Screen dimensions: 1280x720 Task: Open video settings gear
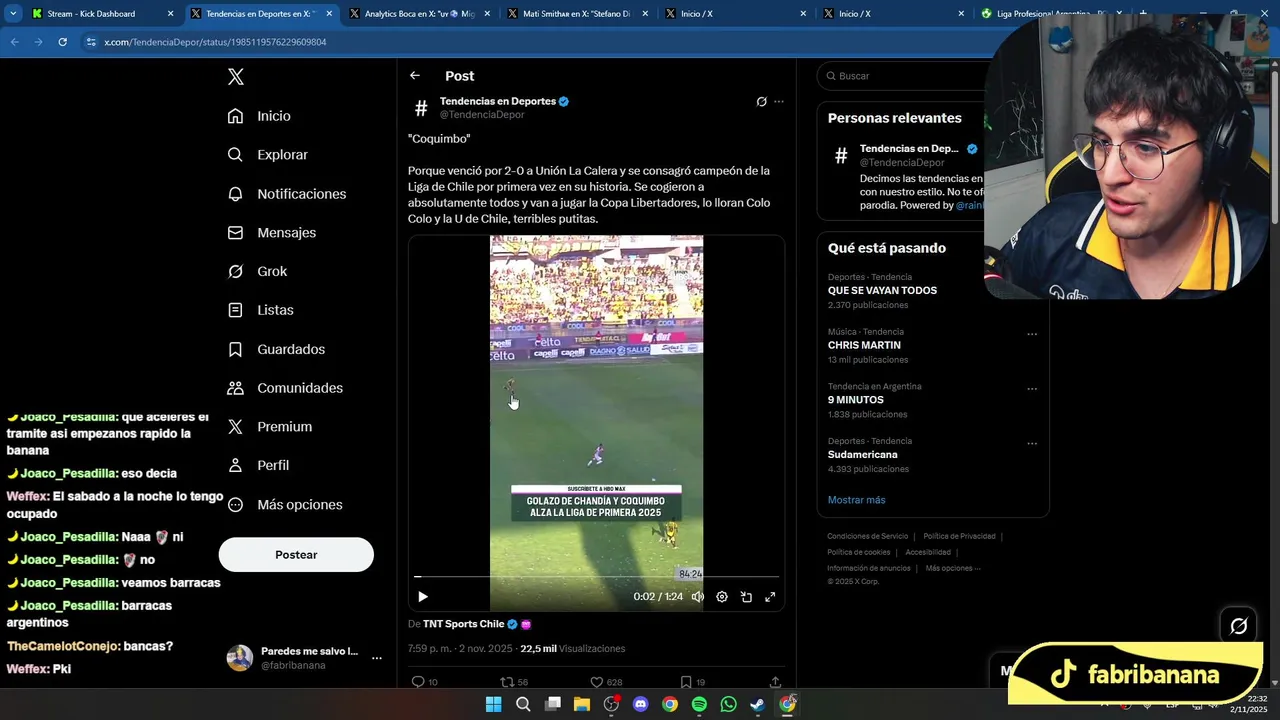click(722, 597)
